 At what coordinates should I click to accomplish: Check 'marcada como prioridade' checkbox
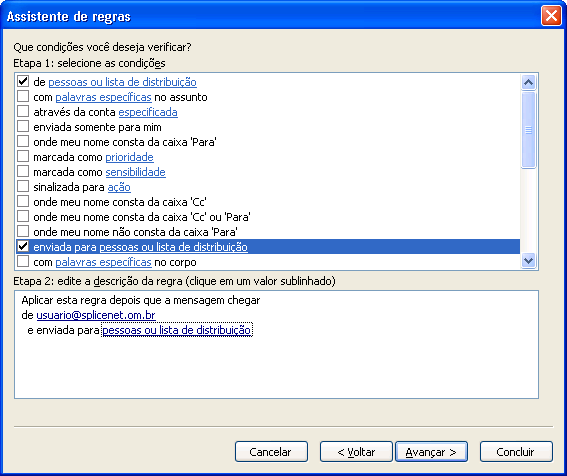point(23,157)
